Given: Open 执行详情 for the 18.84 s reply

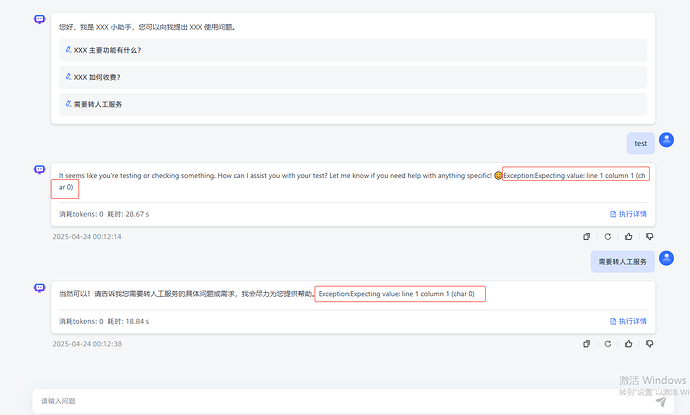Looking at the screenshot, I should [628, 321].
